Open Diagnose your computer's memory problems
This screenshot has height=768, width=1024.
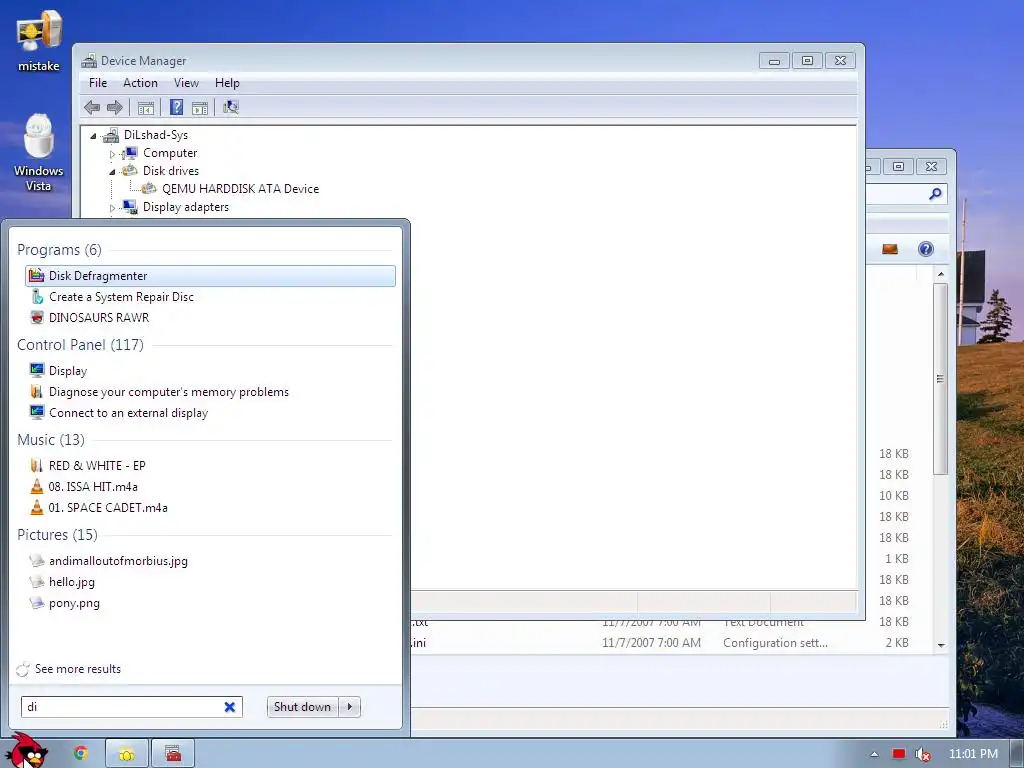[168, 392]
